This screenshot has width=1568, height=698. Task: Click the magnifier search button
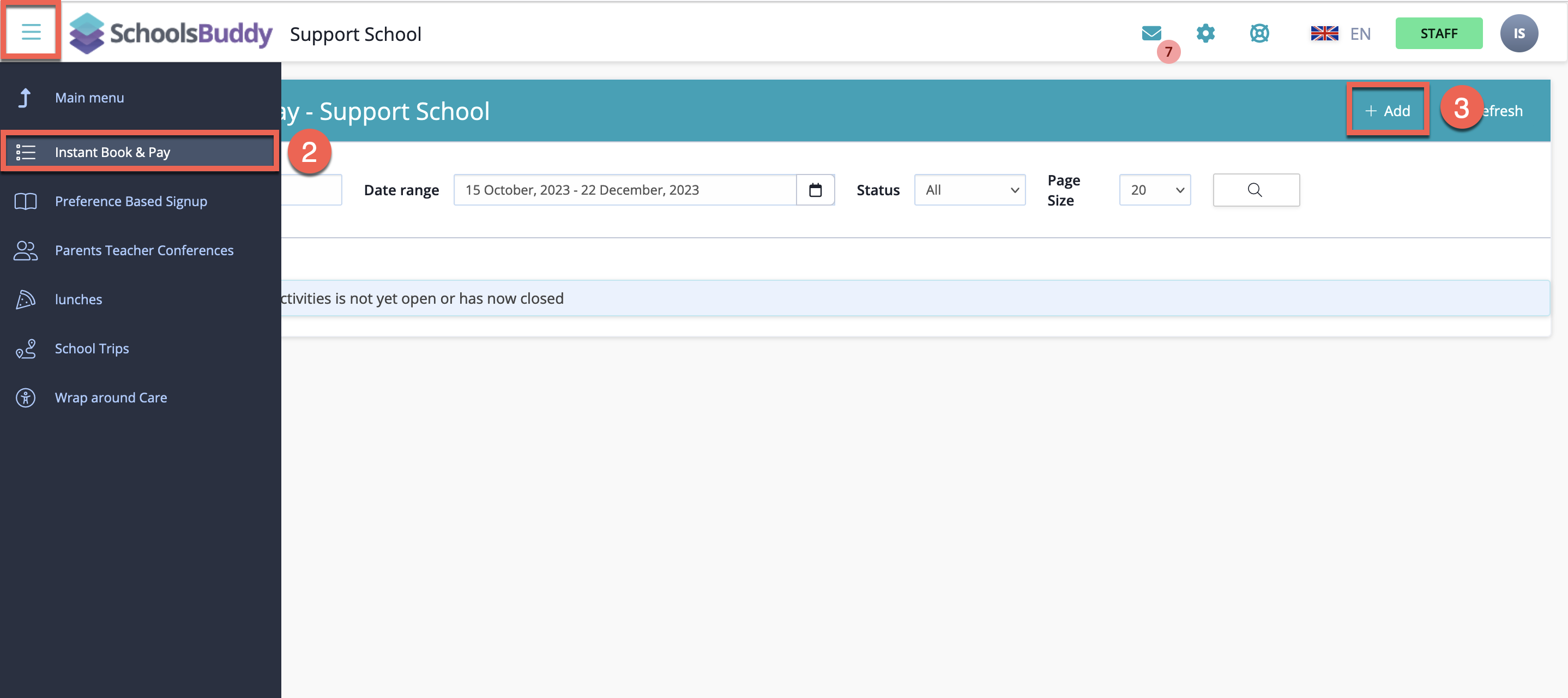[x=1256, y=190]
